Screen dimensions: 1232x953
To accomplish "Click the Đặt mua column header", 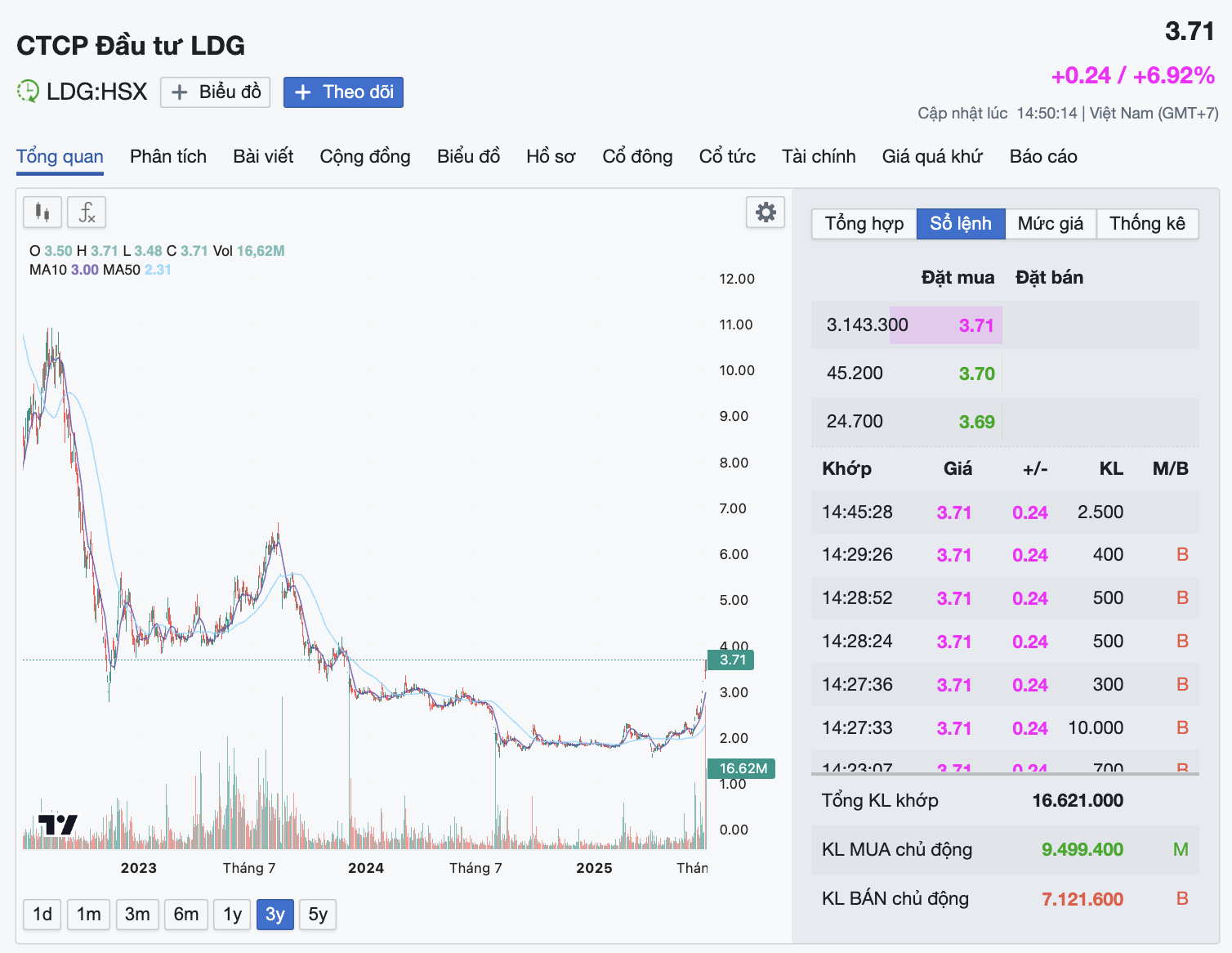I will [x=957, y=278].
